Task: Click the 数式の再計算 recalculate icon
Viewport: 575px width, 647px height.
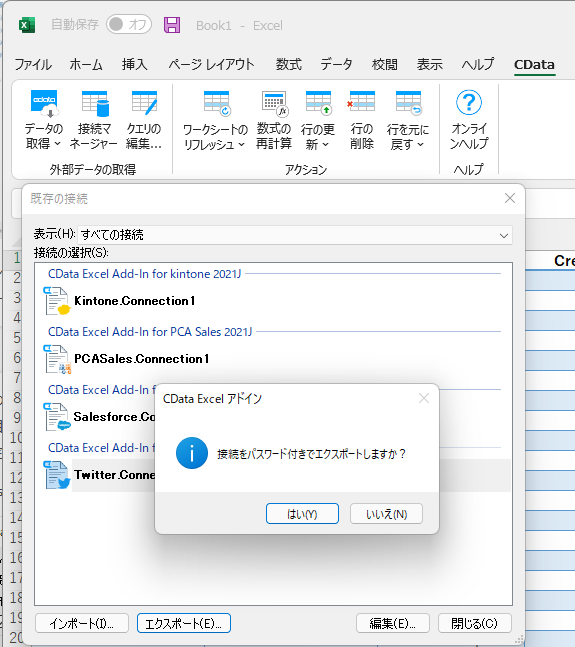Action: click(273, 104)
